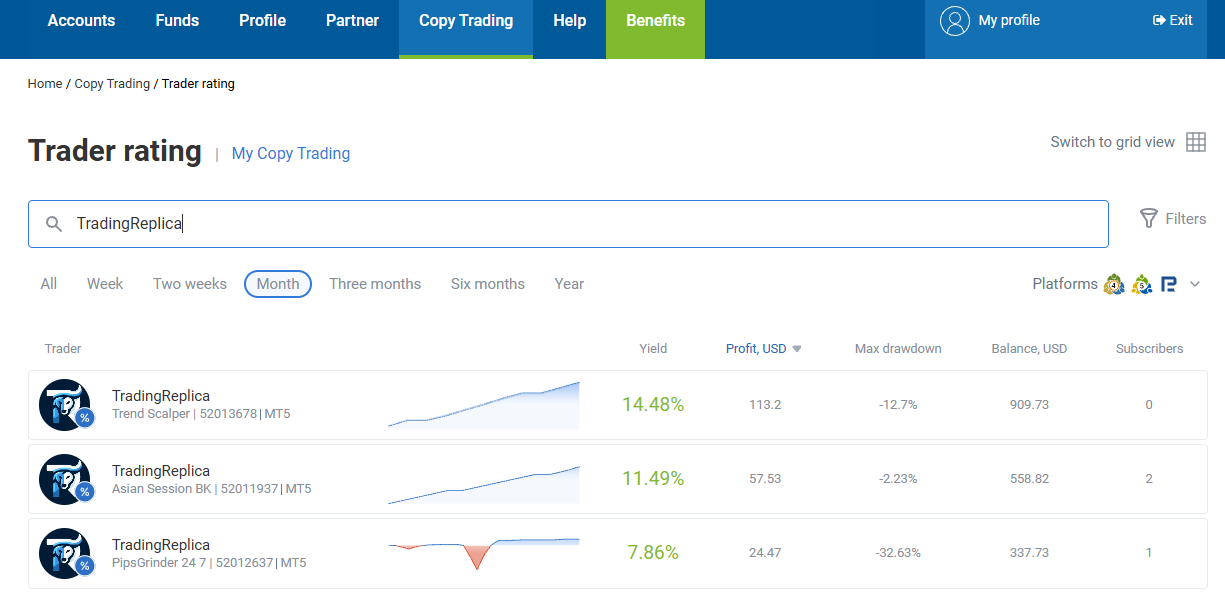This screenshot has width=1225, height=607.
Task: Click profit value 24.47
Action: [765, 553]
